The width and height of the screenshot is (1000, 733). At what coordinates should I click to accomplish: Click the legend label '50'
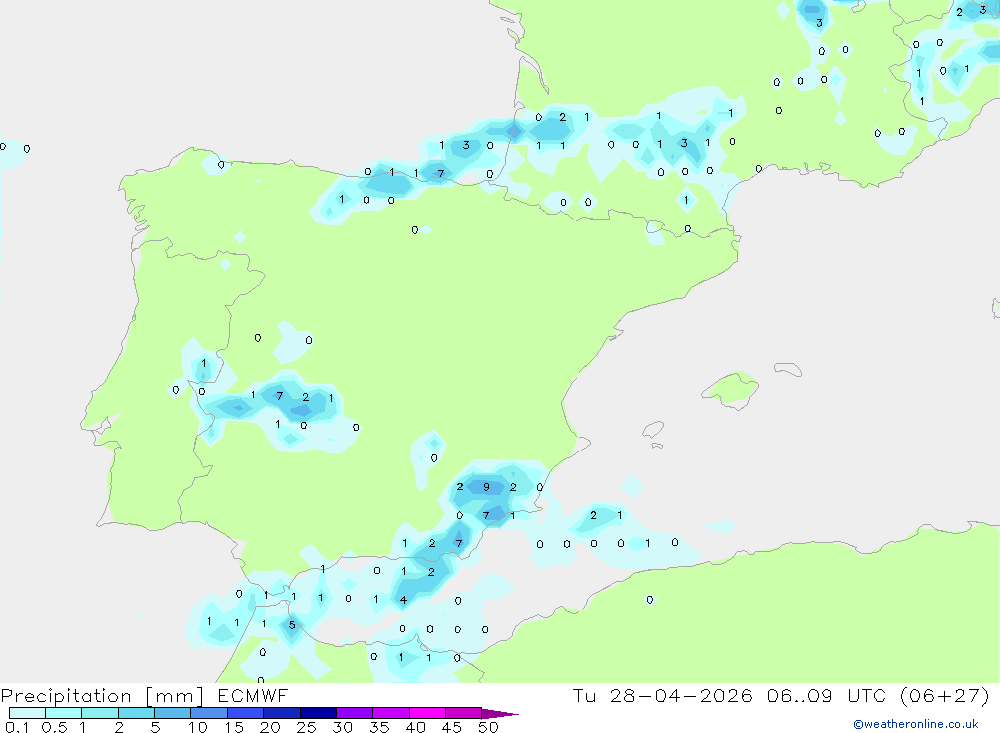(488, 727)
